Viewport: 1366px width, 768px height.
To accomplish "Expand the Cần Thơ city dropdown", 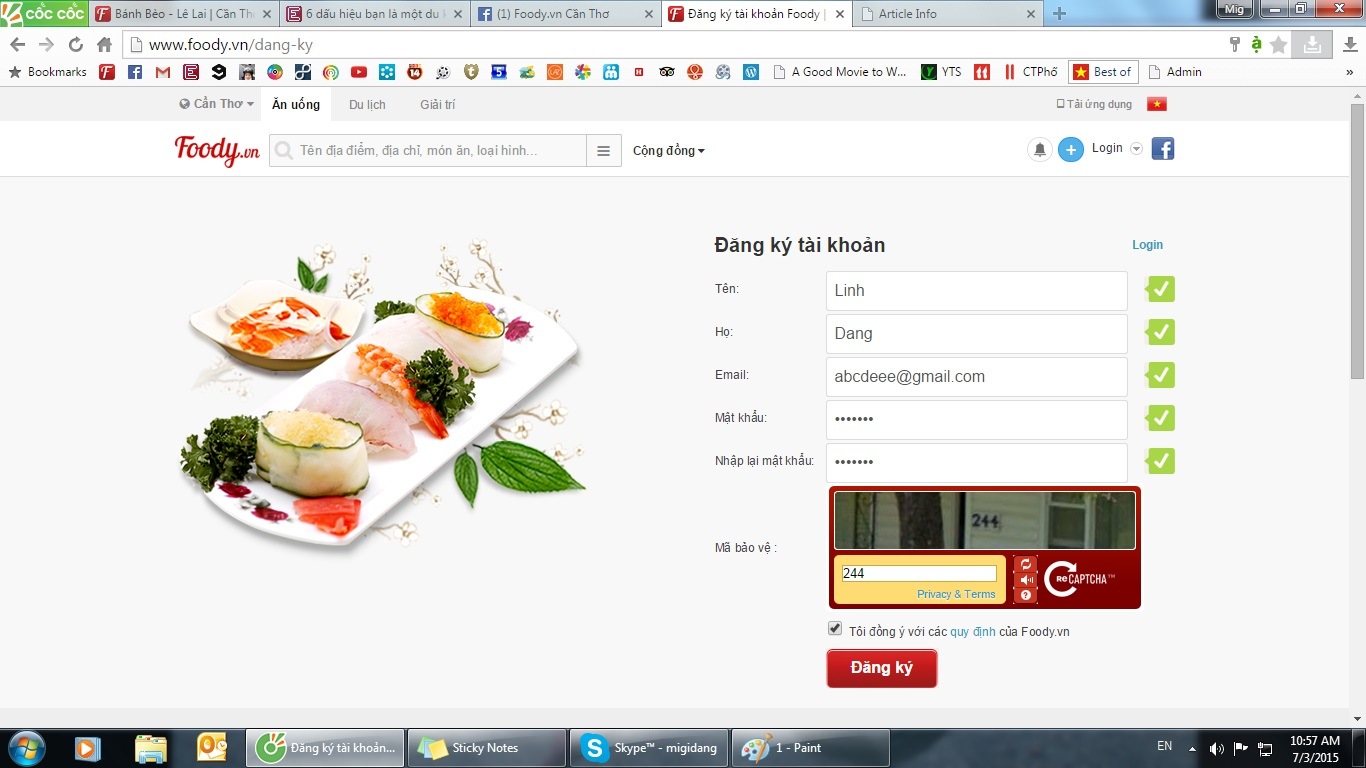I will pos(217,104).
